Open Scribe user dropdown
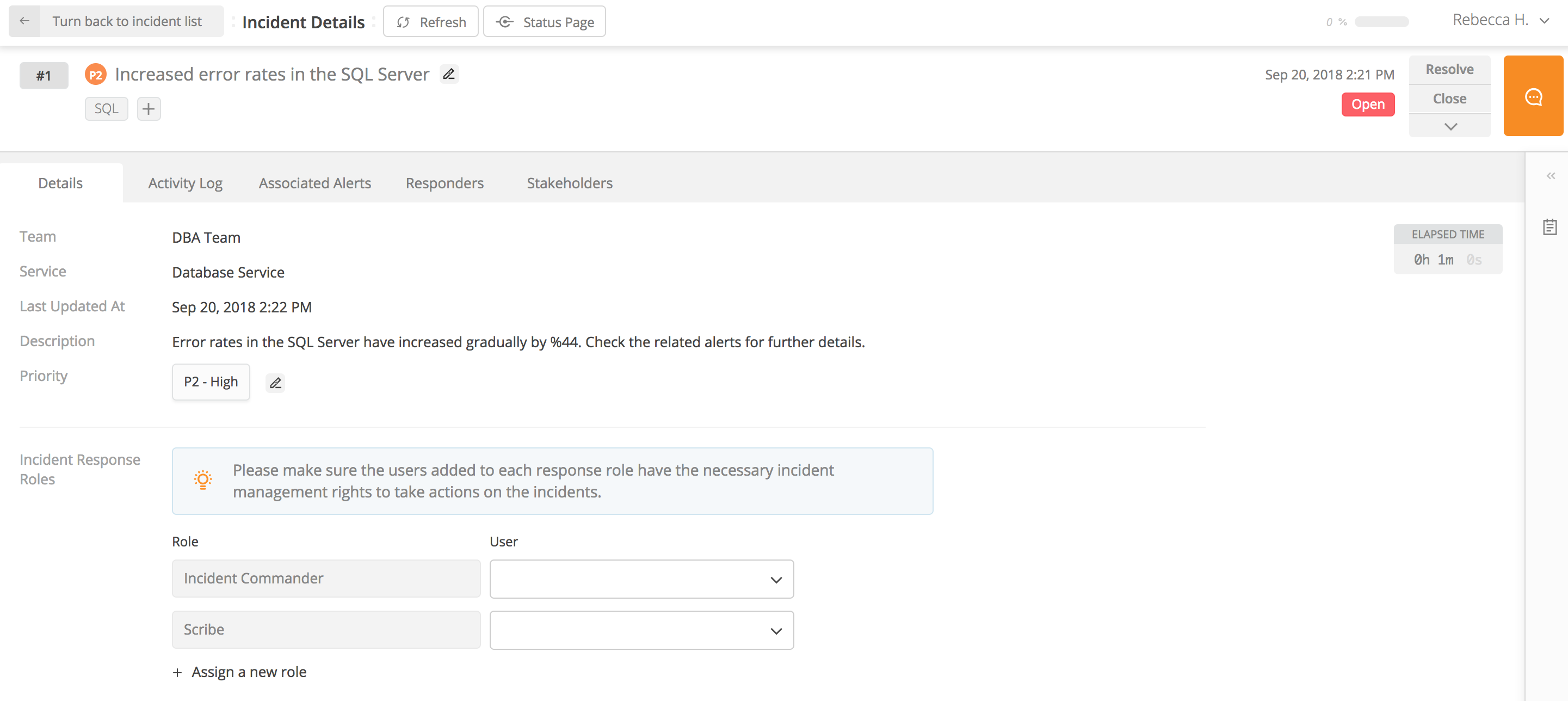This screenshot has width=1568, height=701. (641, 630)
